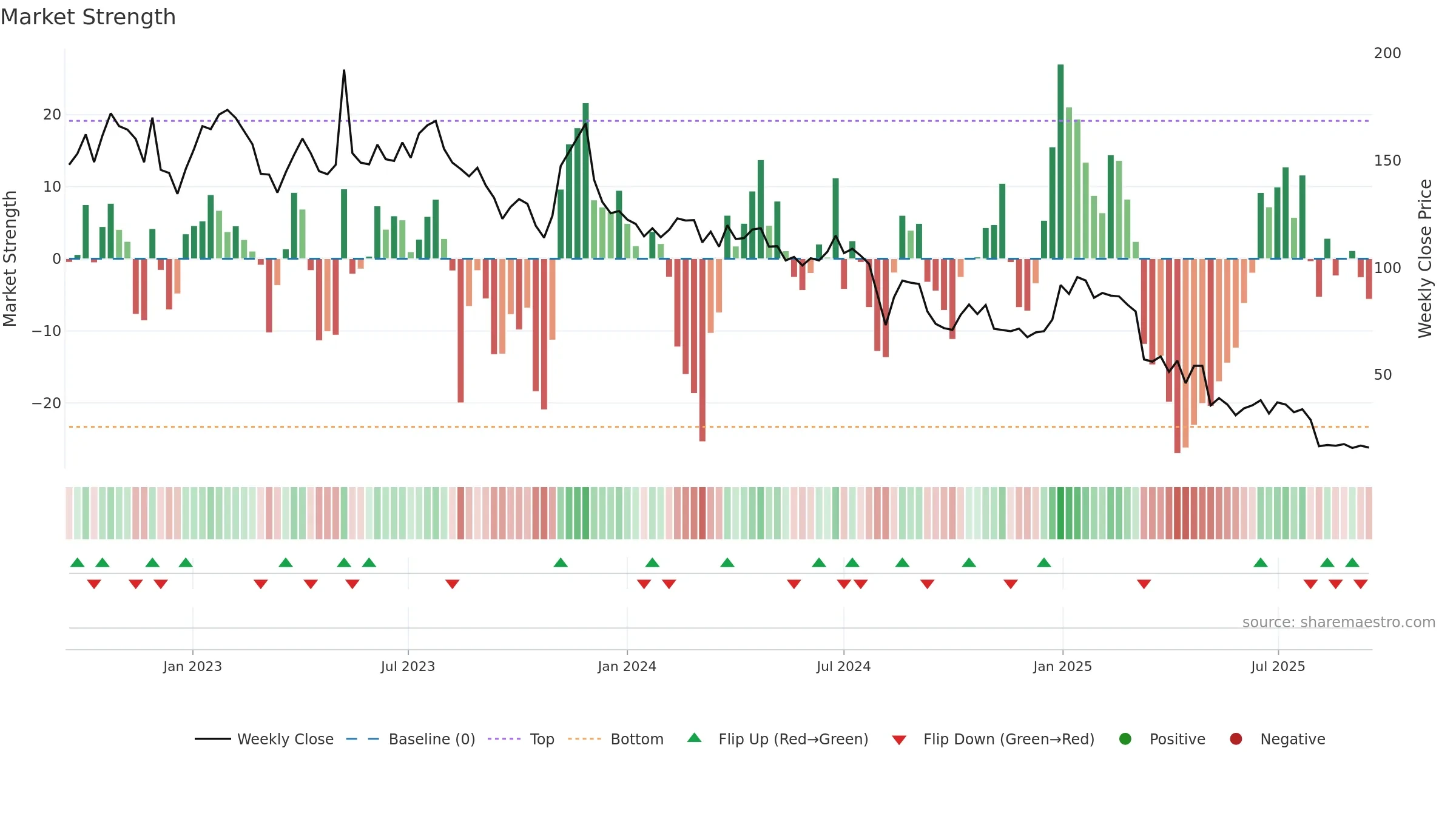The image size is (1456, 819).
Task: Click the red flip-down marker after Jul 2023
Action: (453, 584)
